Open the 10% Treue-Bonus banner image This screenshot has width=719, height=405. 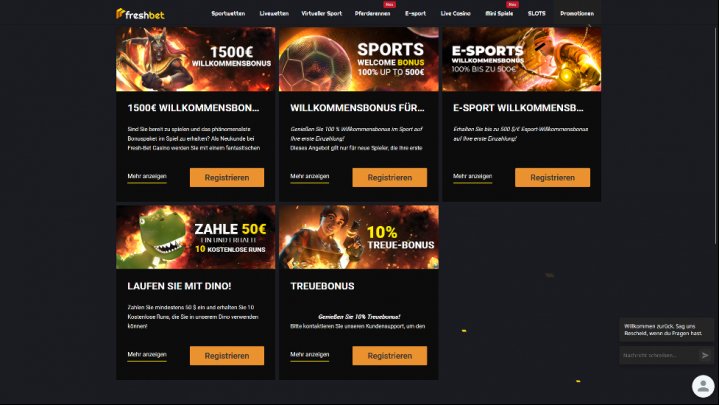point(359,237)
